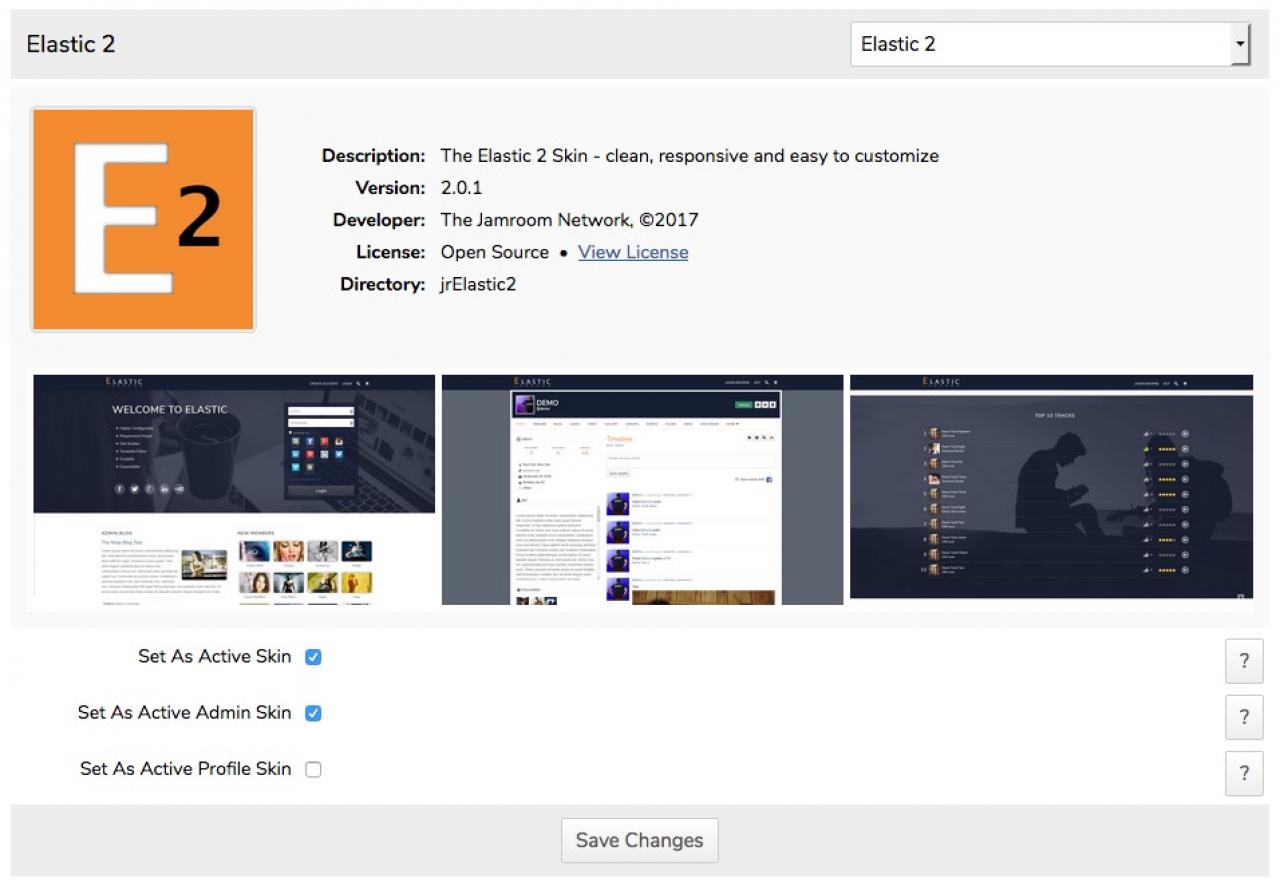
Task: Click the "Set As Active Skin" label
Action: [215, 657]
